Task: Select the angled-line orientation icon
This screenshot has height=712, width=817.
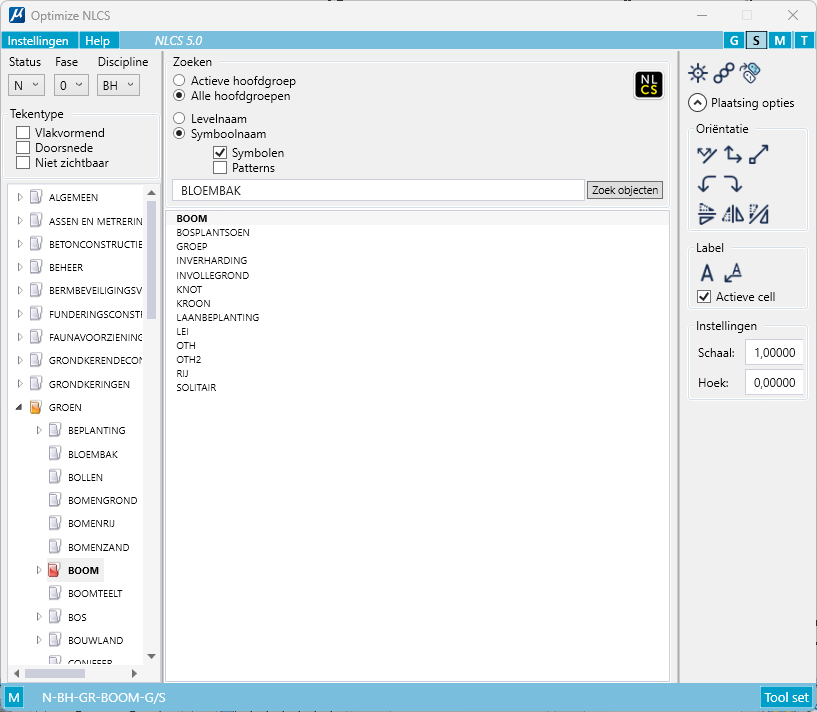Action: [707, 155]
